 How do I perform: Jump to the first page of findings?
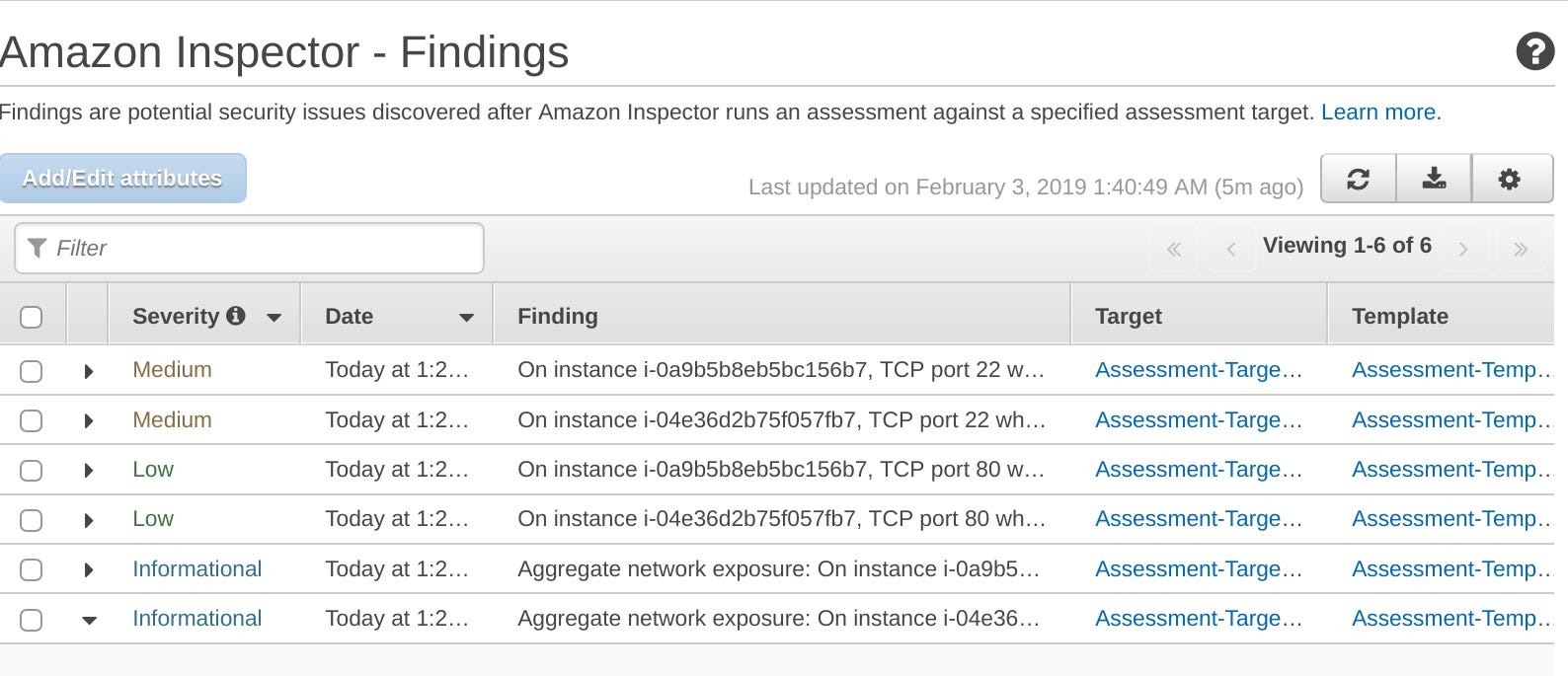click(x=1173, y=249)
